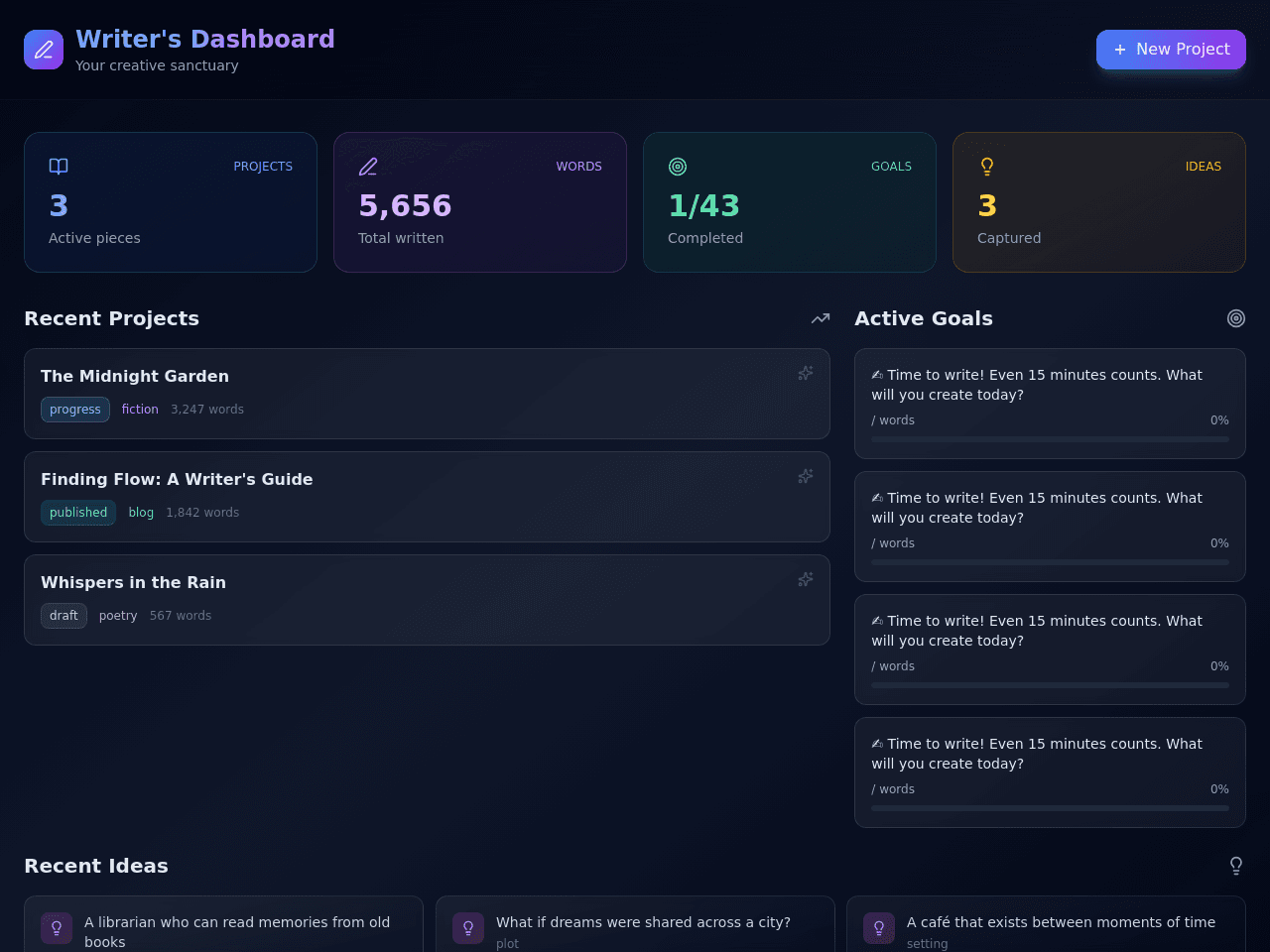Click the 1/43 goals completed value
This screenshot has height=952, width=1270.
[703, 205]
